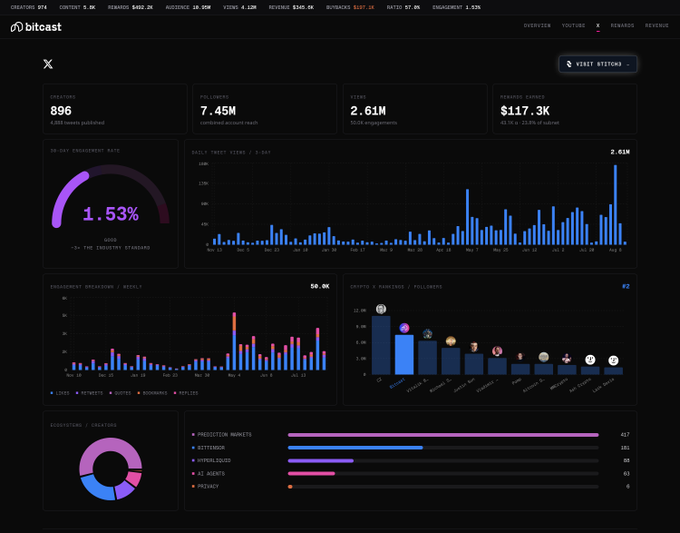Image resolution: width=680 pixels, height=533 pixels.
Task: Click the Creators 974 ticker stat
Action: pyautogui.click(x=28, y=7)
